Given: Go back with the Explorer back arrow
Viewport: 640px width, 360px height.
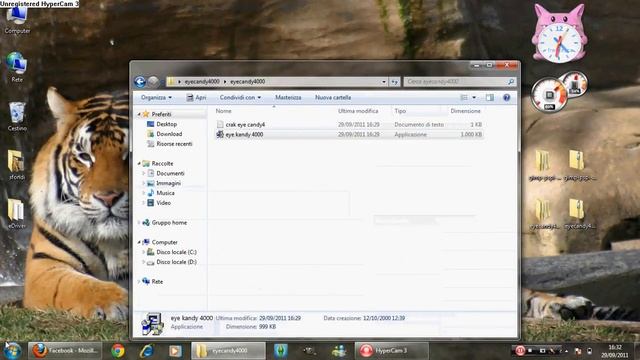Looking at the screenshot, I should click(140, 82).
